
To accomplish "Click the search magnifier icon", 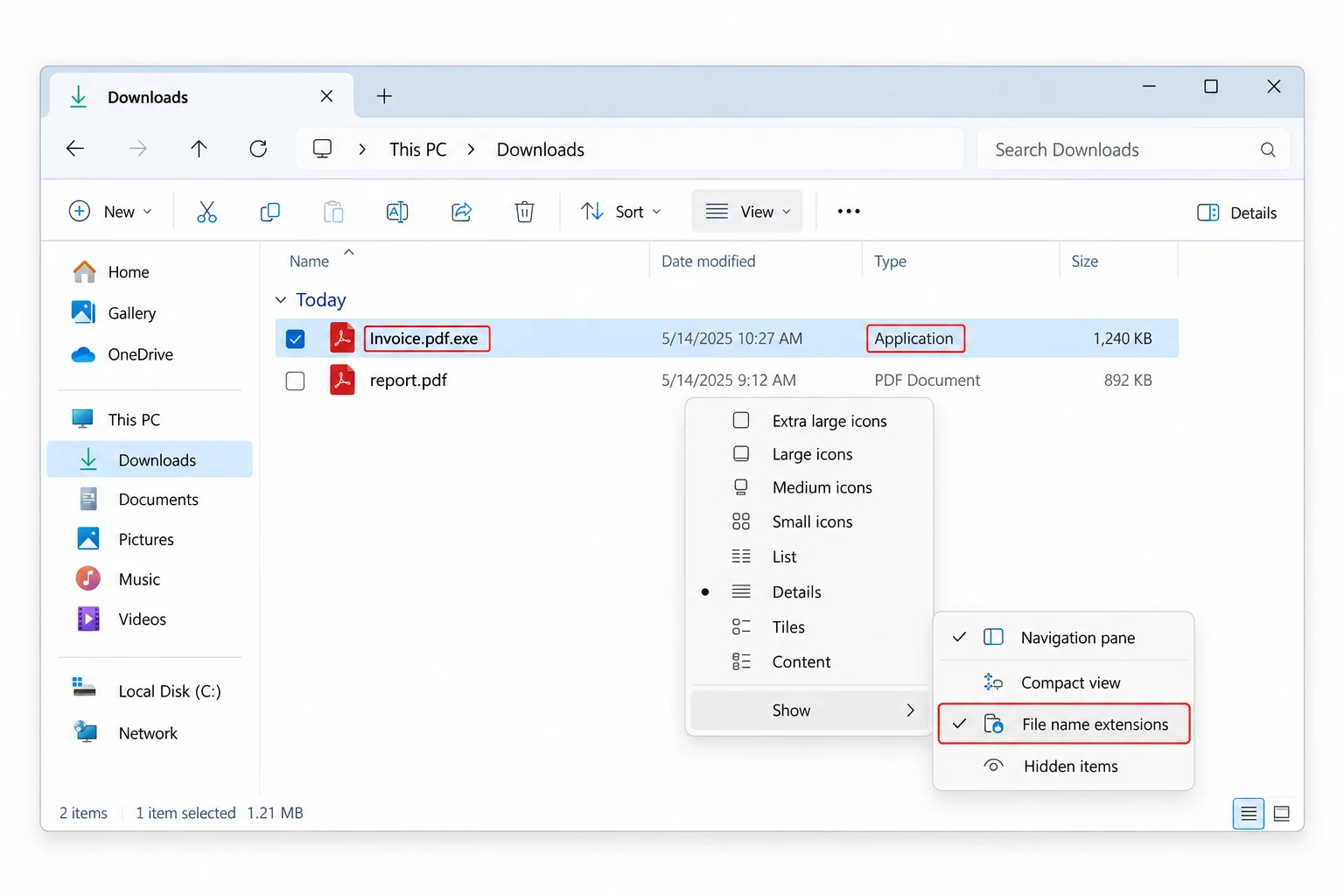I will coord(1267,150).
